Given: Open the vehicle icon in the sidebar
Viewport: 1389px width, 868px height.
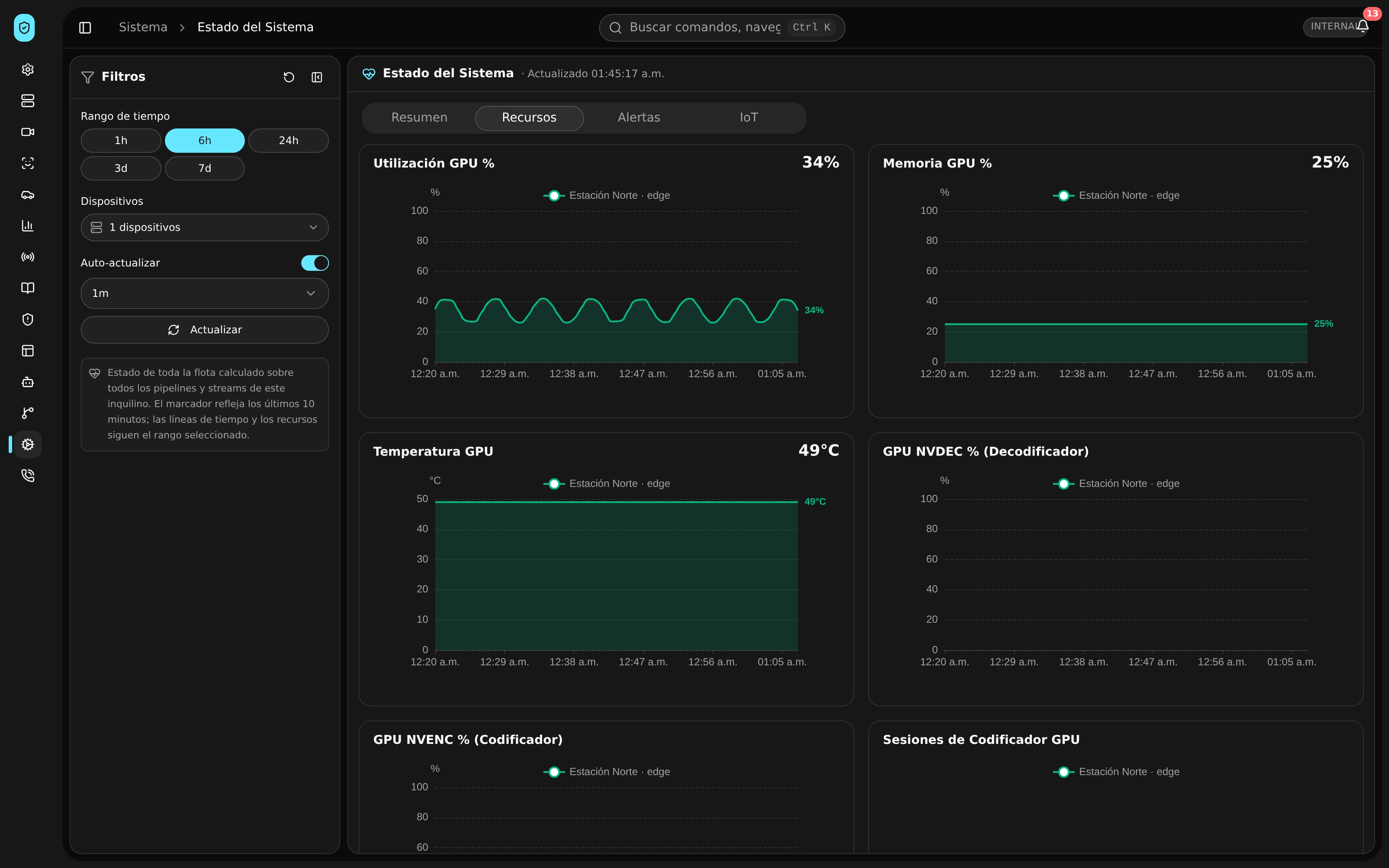Looking at the screenshot, I should (27, 194).
